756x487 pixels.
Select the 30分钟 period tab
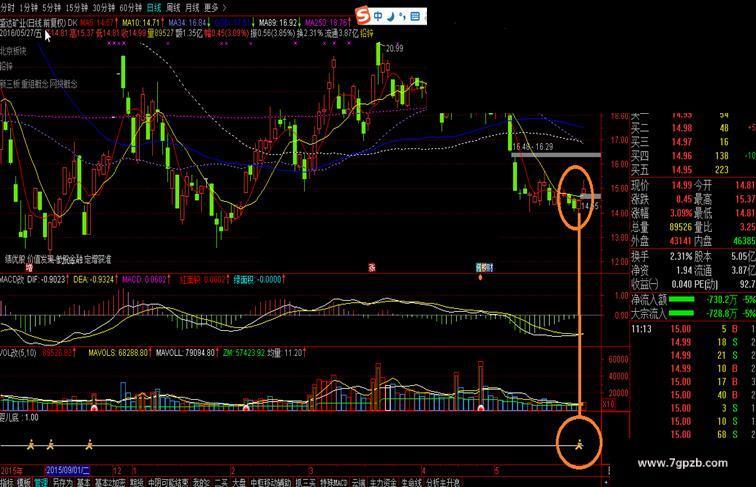[104, 8]
